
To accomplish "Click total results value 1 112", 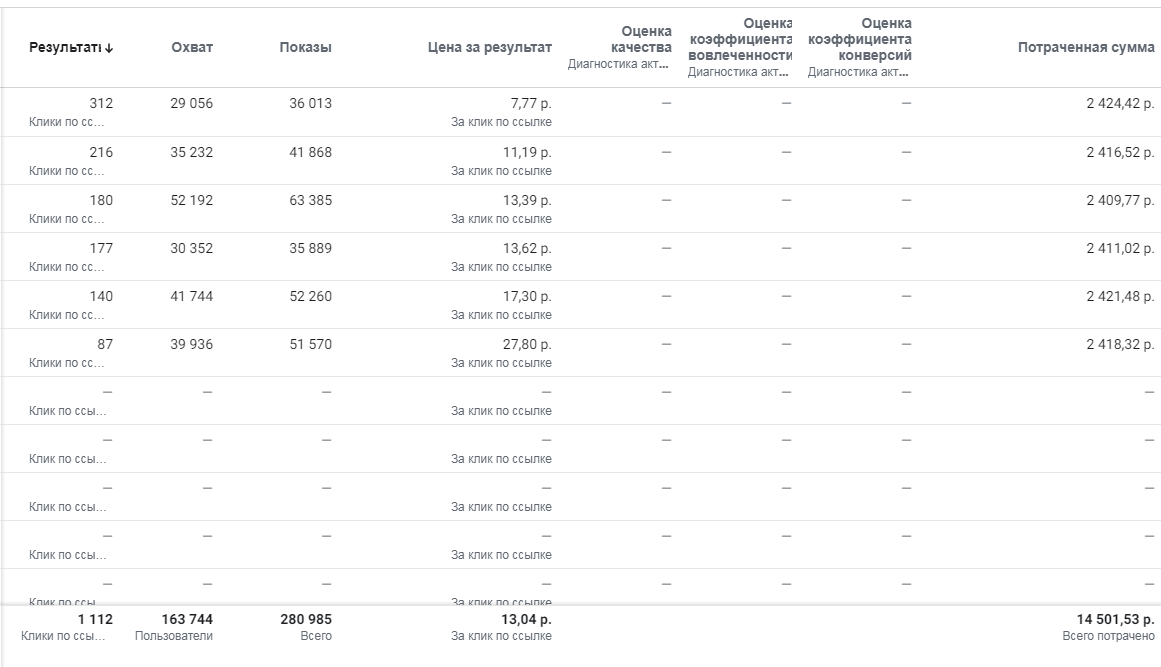I will click(x=98, y=619).
